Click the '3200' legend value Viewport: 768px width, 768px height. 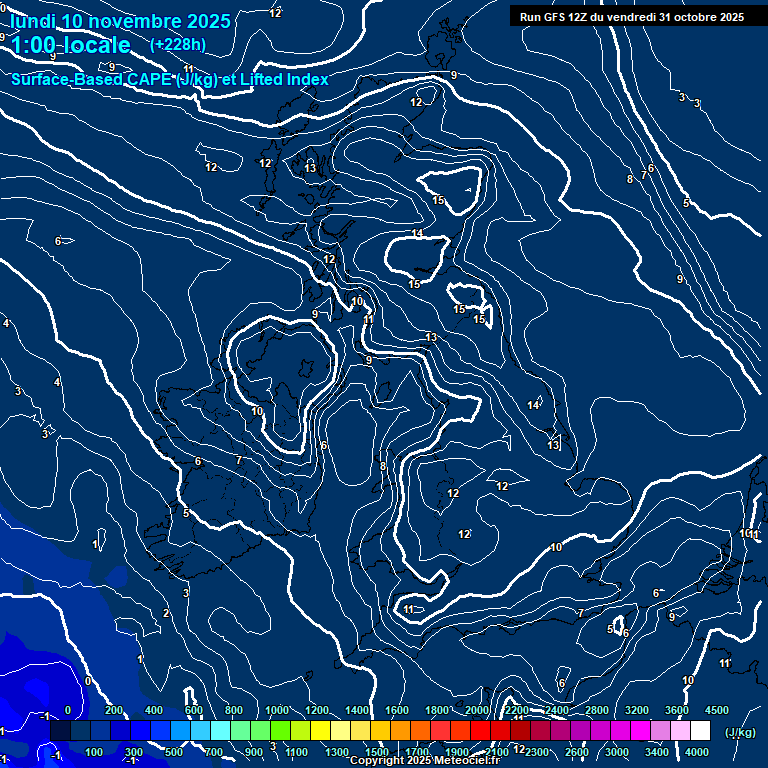[637, 710]
